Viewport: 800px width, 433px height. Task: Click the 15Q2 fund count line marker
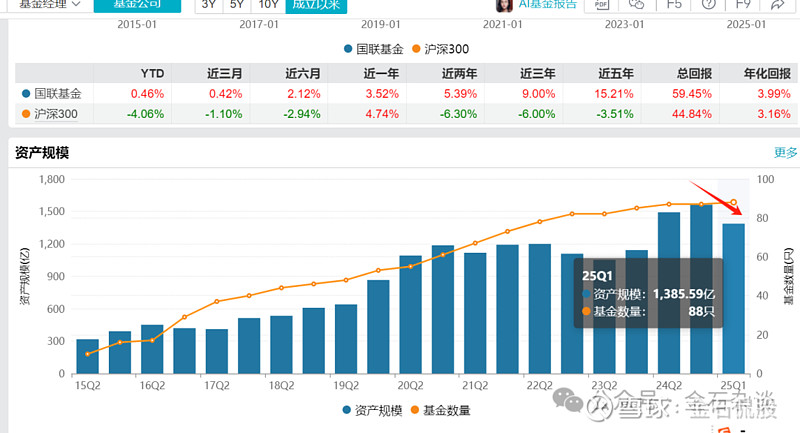pos(88,354)
